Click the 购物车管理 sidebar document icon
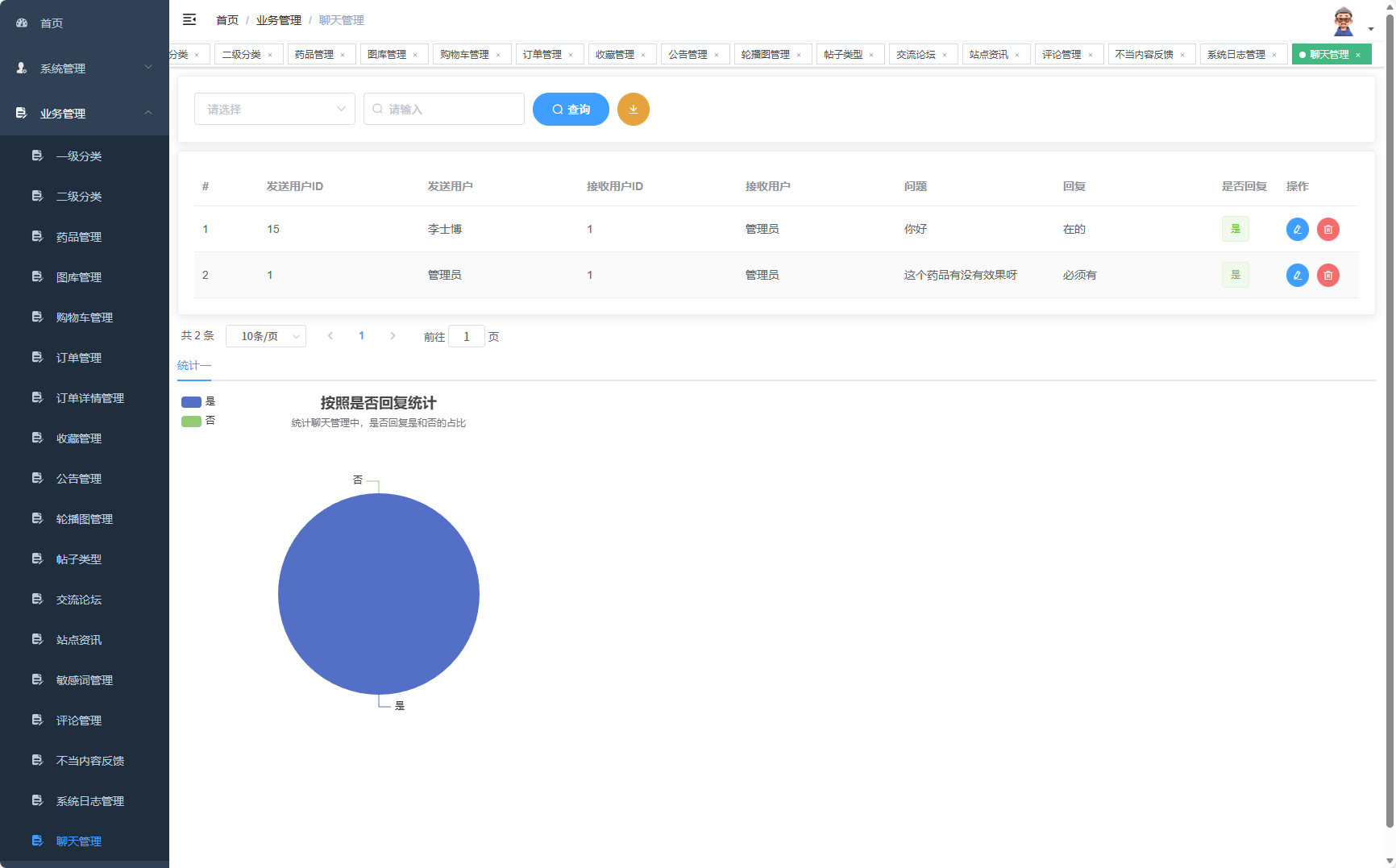This screenshot has height=868, width=1396. click(x=37, y=317)
